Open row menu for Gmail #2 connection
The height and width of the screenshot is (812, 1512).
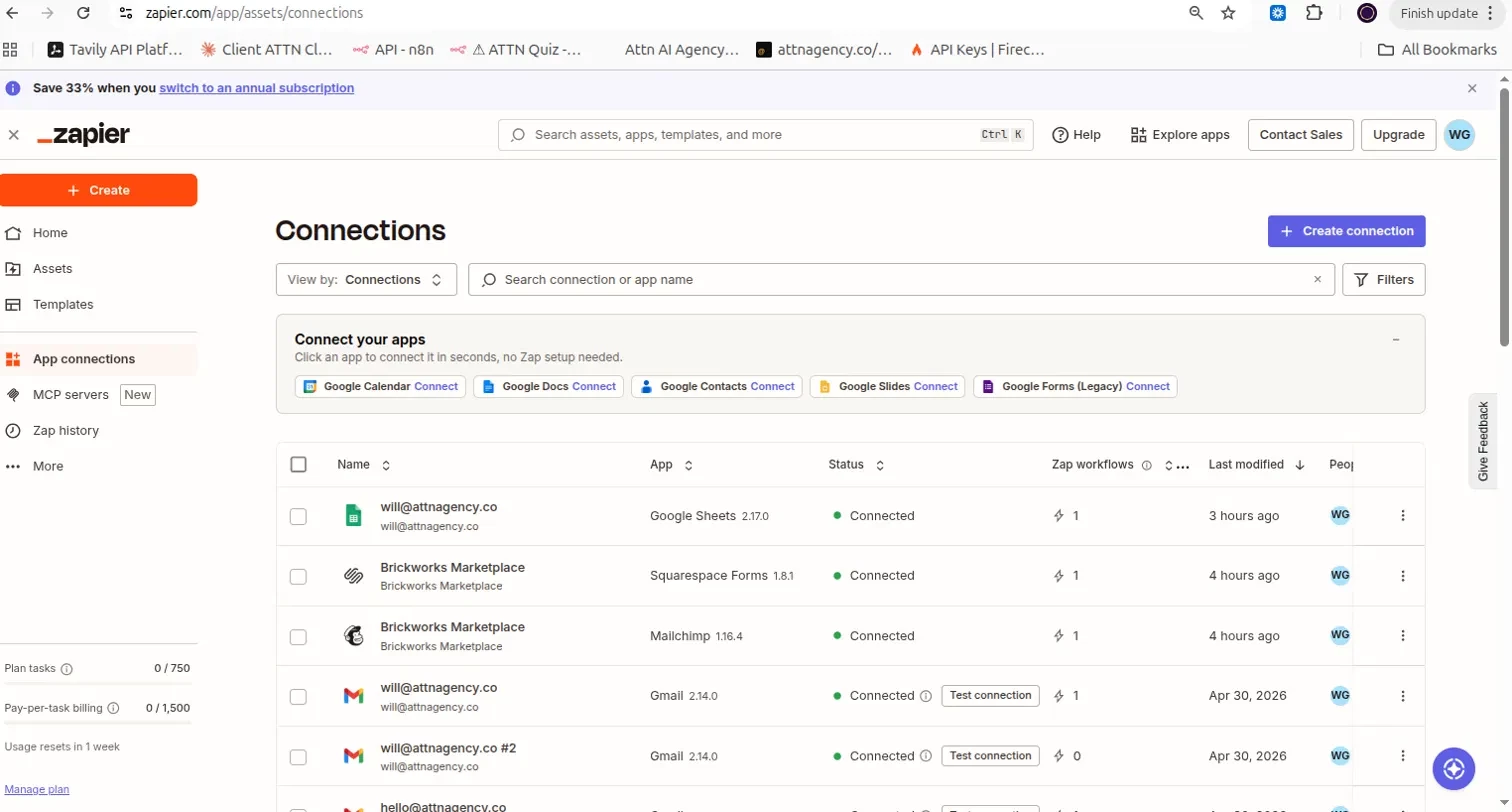tap(1402, 756)
